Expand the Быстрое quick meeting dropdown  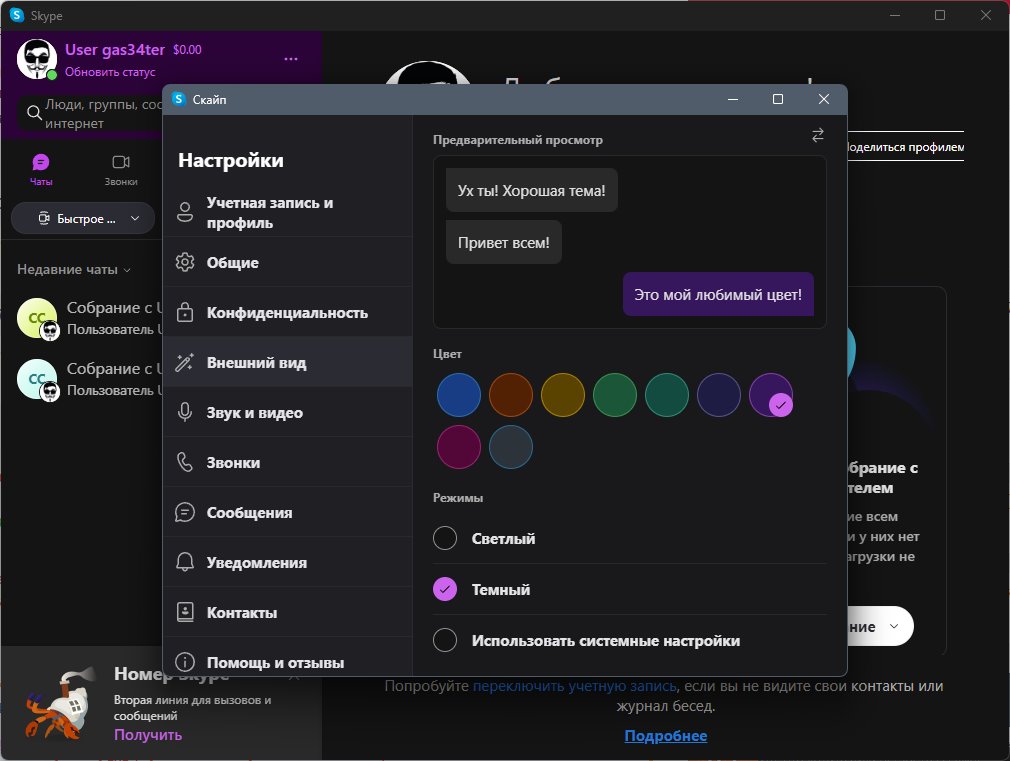(x=82, y=218)
